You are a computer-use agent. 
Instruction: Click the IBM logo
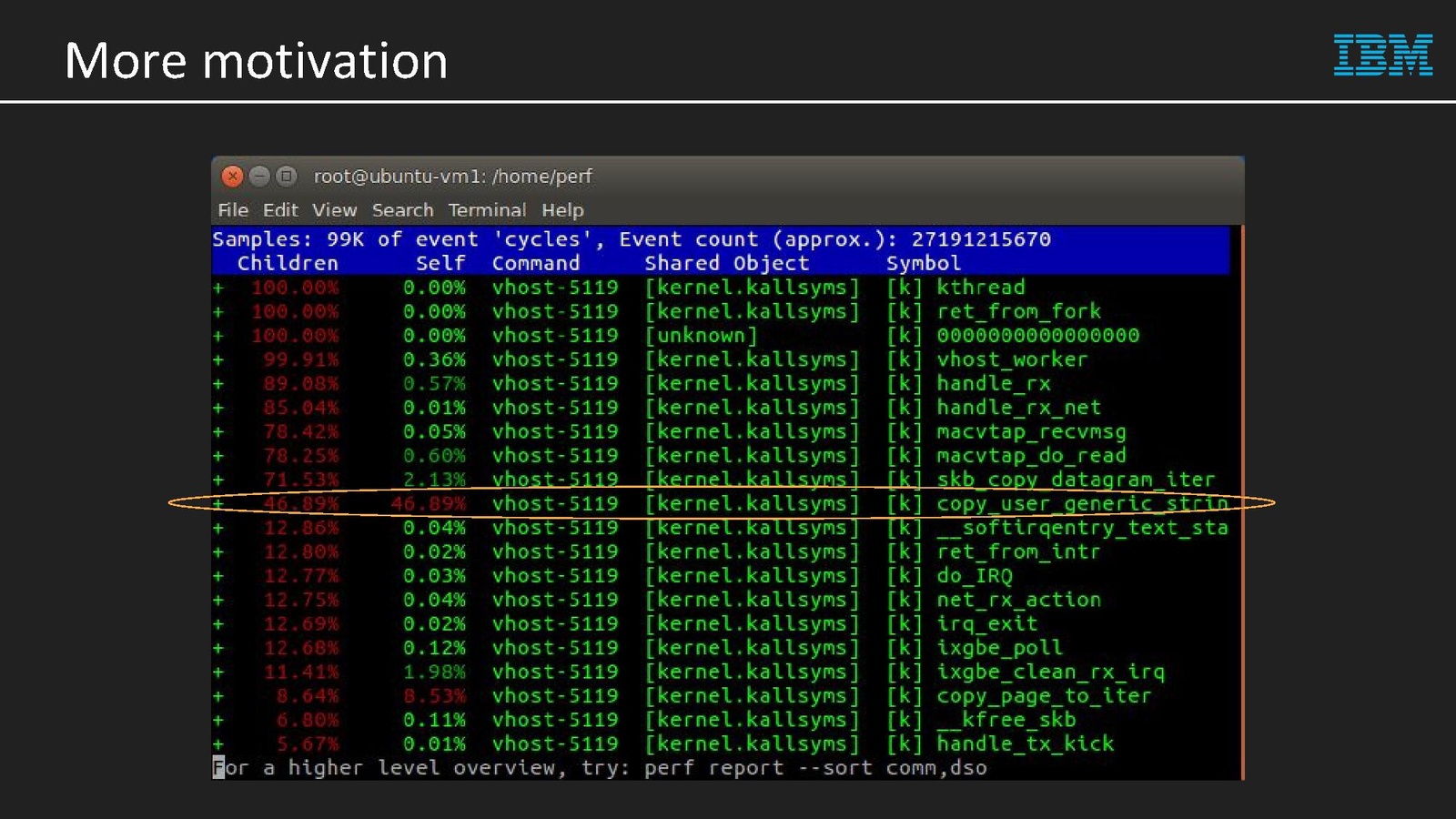pos(1382,56)
